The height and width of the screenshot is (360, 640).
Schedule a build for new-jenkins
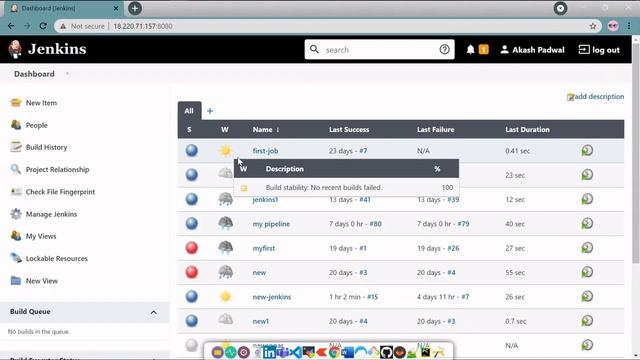587,297
